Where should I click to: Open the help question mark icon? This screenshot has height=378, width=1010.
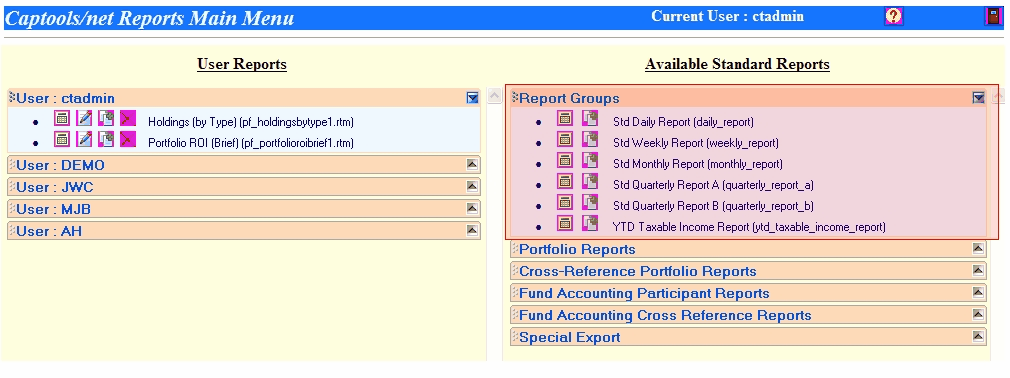coord(893,16)
